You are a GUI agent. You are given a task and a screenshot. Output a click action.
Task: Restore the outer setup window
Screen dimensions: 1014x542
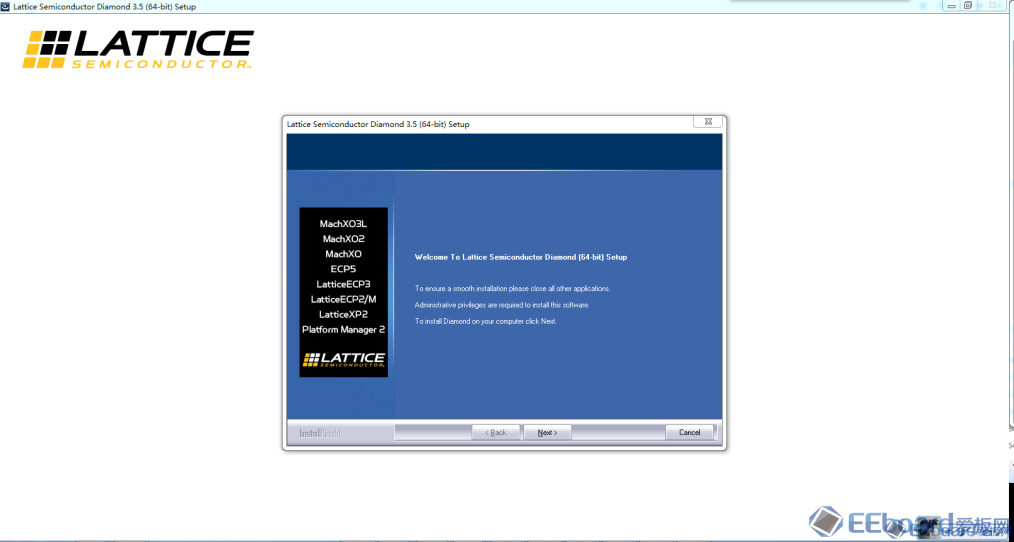pyautogui.click(x=967, y=6)
